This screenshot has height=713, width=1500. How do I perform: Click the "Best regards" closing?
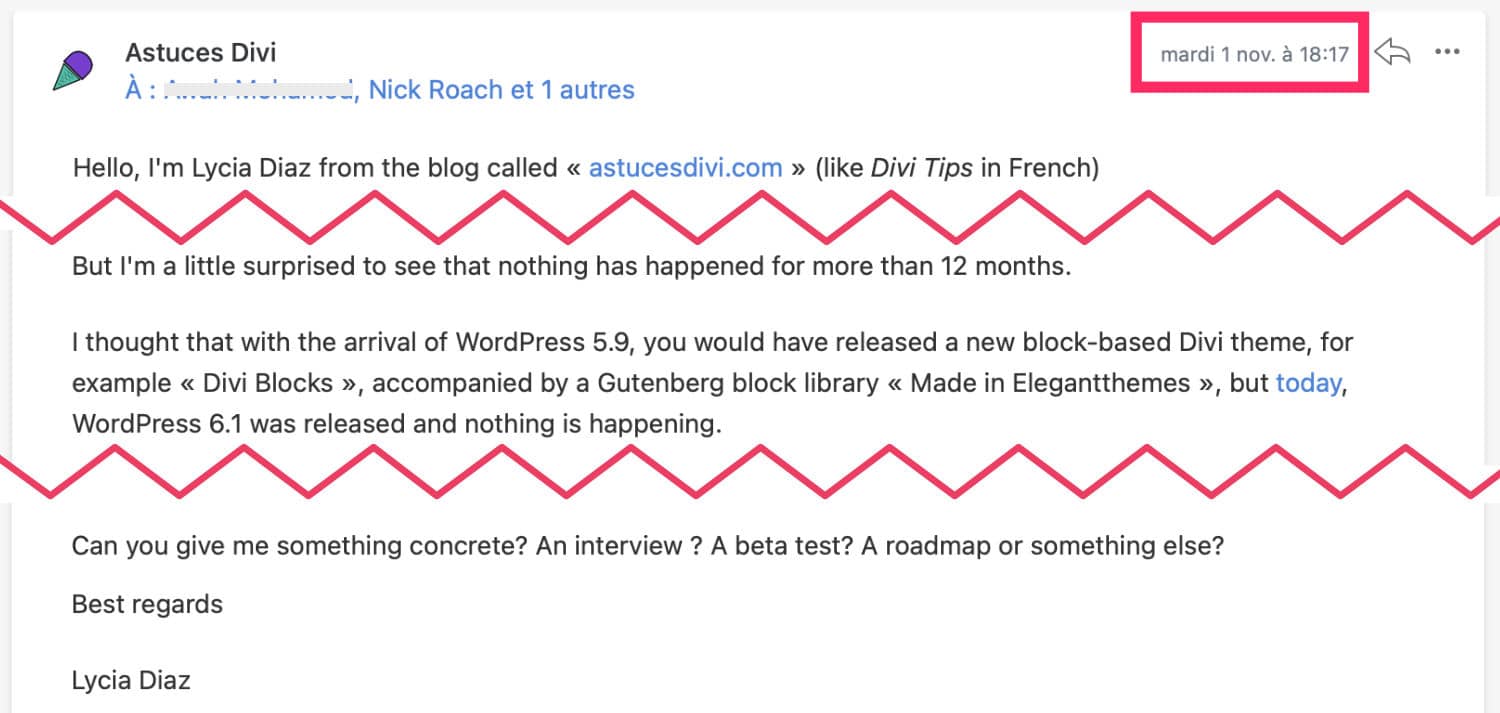(147, 604)
